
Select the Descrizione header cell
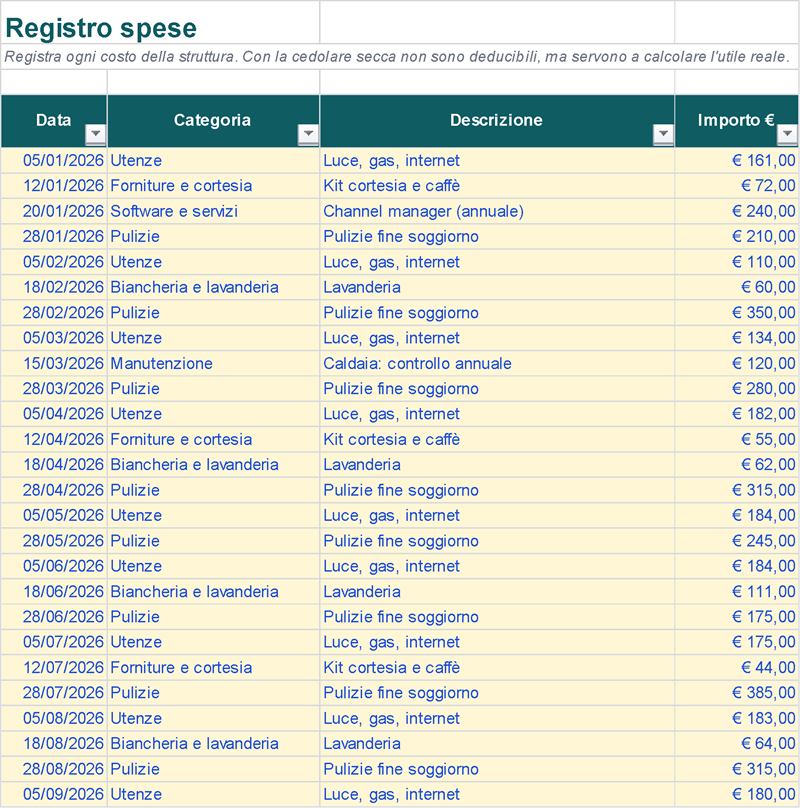(x=497, y=121)
